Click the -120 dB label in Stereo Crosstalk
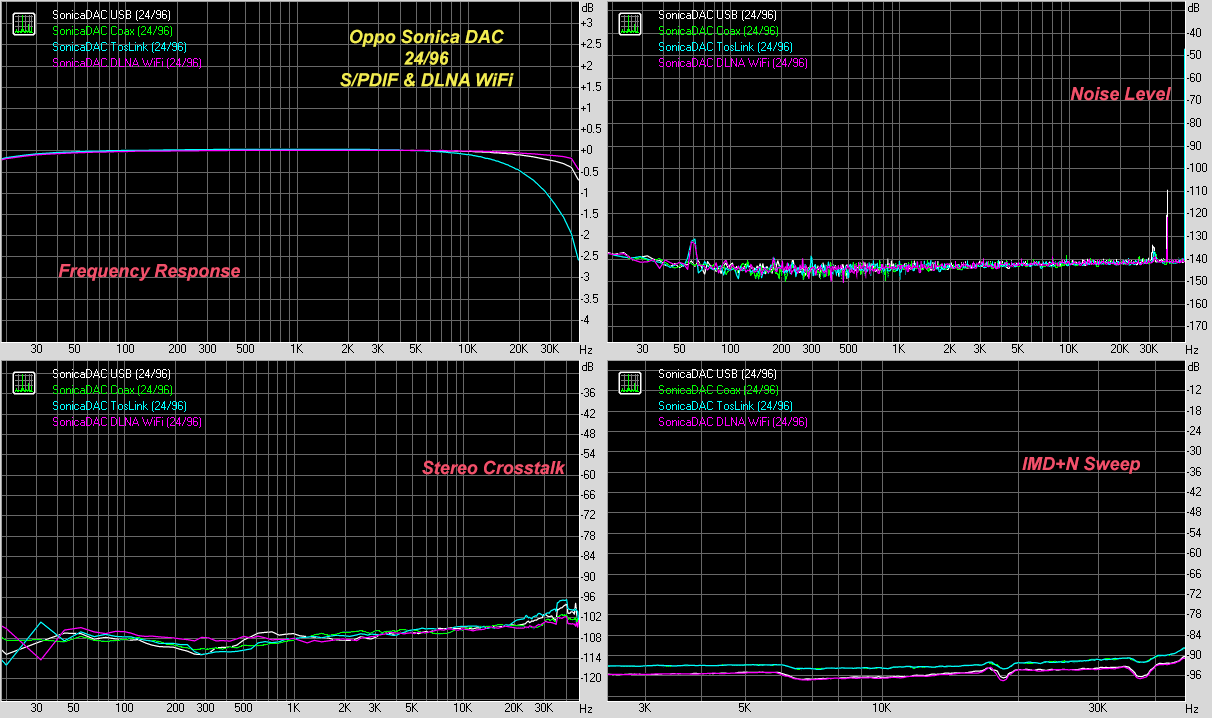1212x718 pixels. [591, 678]
